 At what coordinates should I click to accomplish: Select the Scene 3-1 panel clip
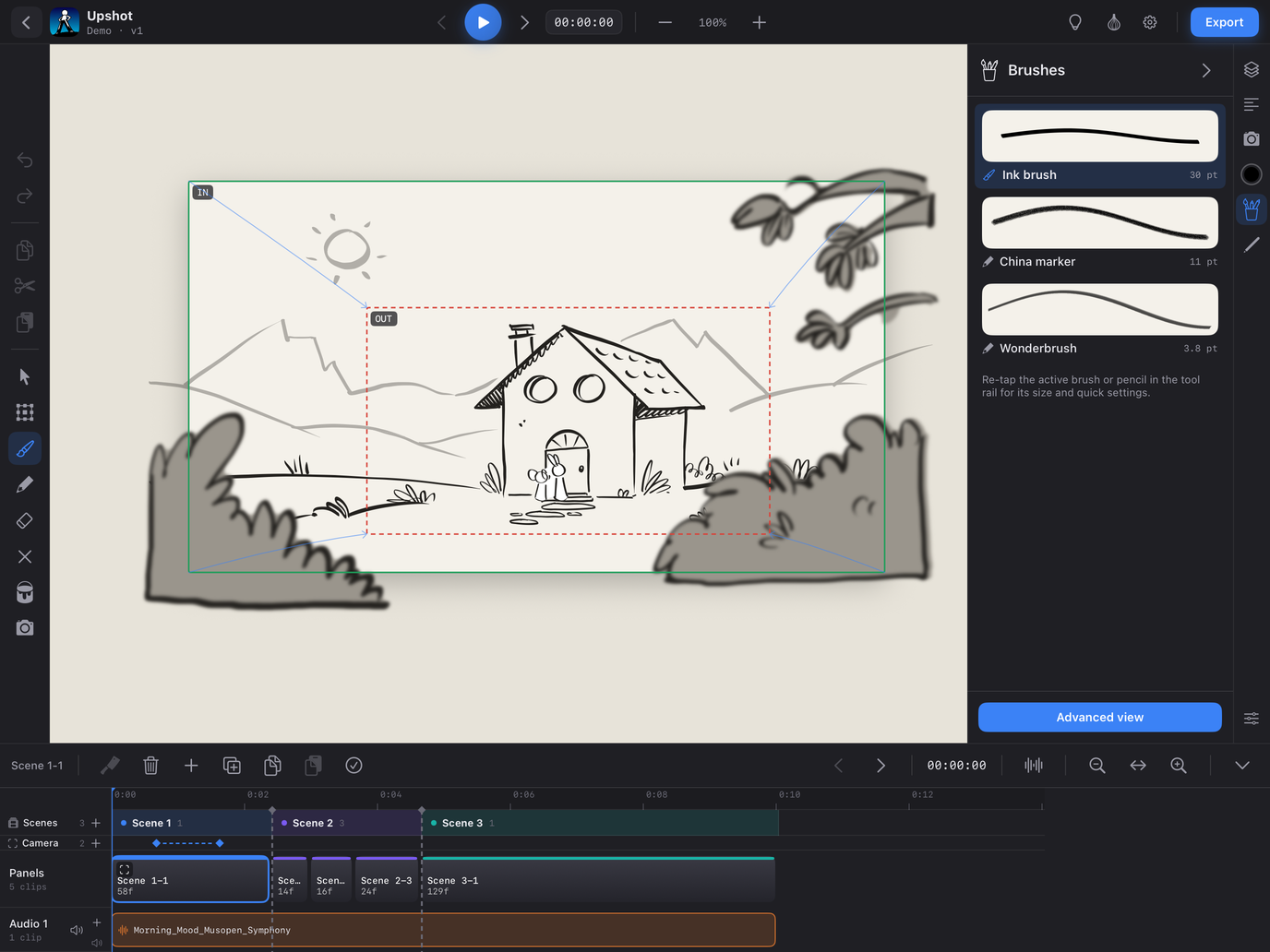(598, 880)
